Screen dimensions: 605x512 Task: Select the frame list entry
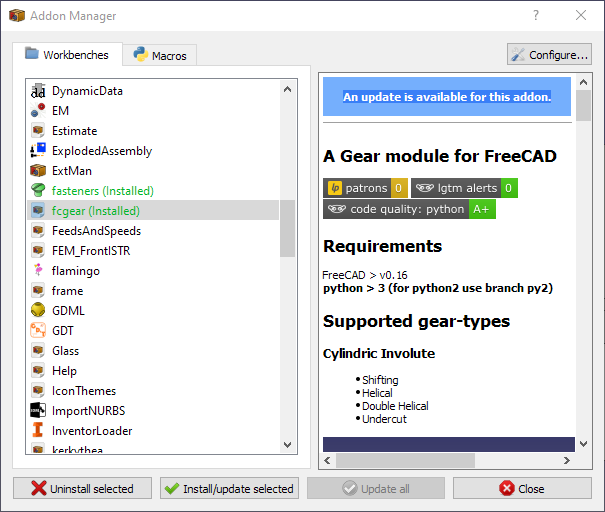pos(153,291)
